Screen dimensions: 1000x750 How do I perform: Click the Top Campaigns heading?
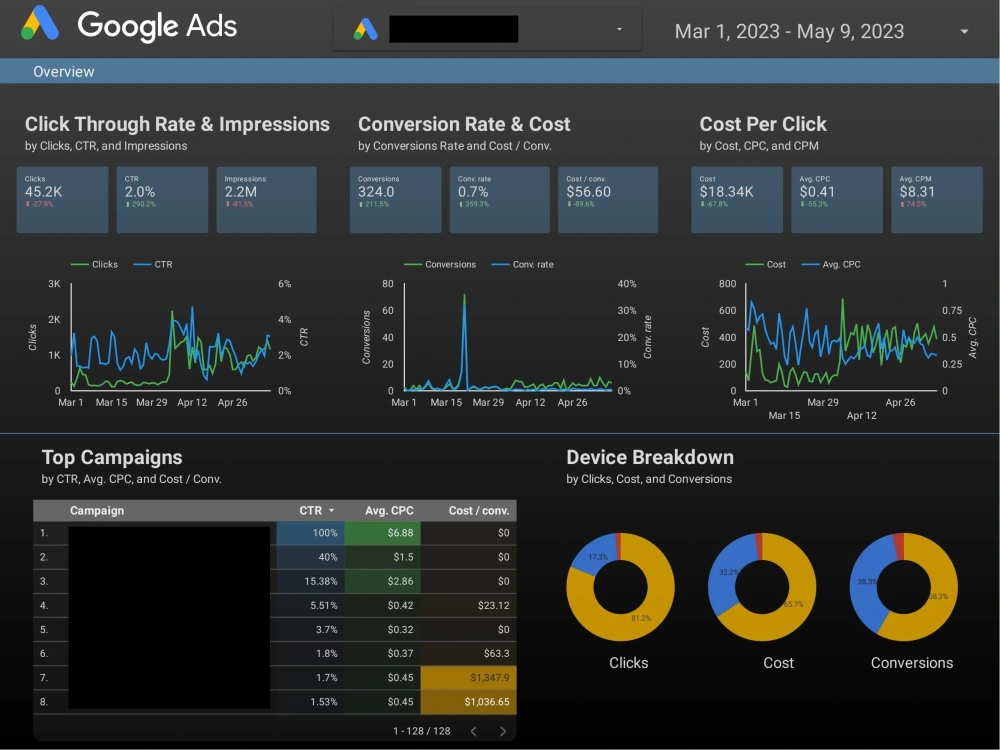pos(112,457)
